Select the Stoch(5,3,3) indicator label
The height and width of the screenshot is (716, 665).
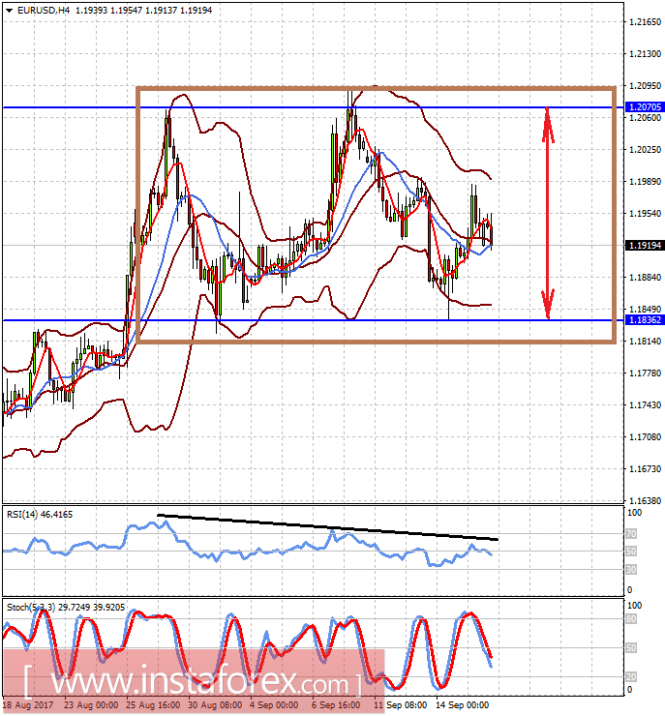pos(66,607)
